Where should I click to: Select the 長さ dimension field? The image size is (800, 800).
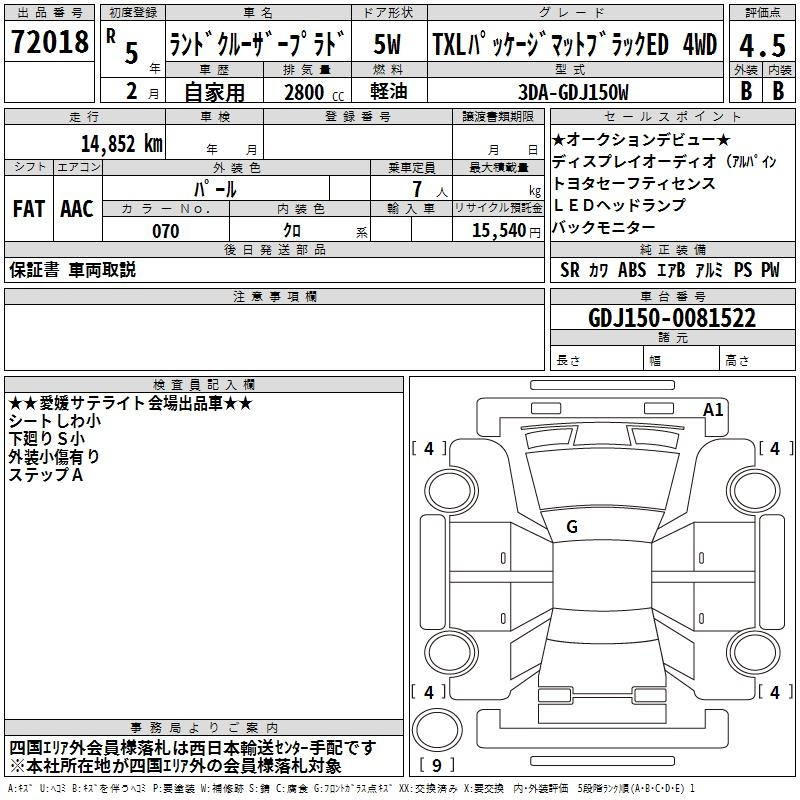[597, 360]
